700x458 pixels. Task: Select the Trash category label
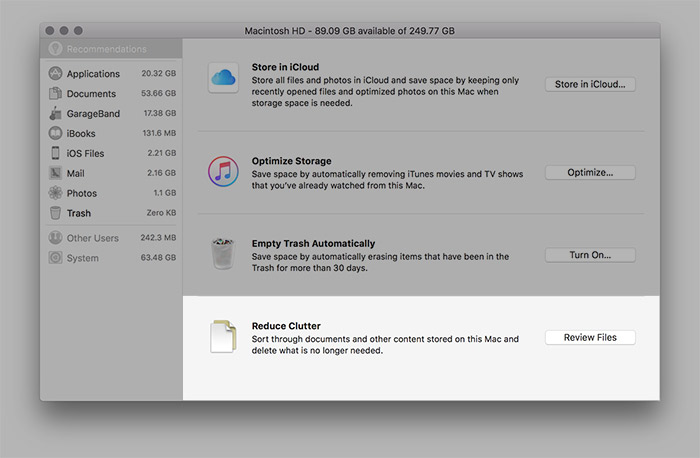pos(79,213)
